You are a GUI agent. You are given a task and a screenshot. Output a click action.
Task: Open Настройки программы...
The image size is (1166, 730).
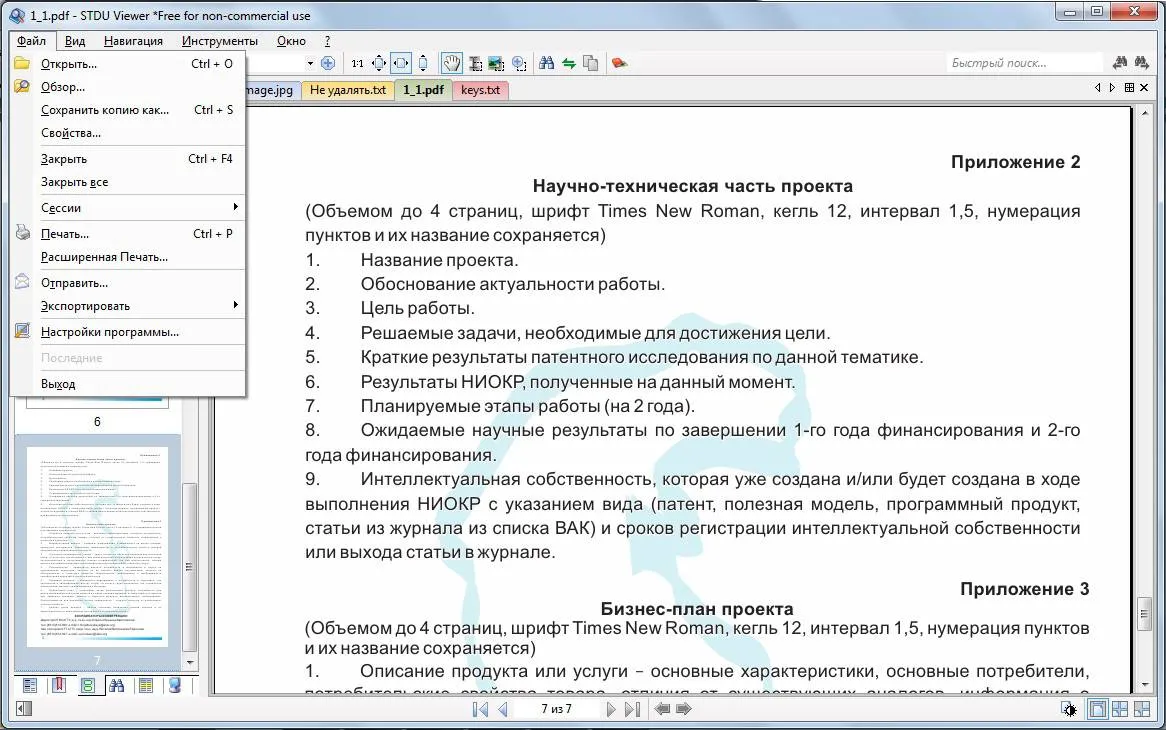127,332
